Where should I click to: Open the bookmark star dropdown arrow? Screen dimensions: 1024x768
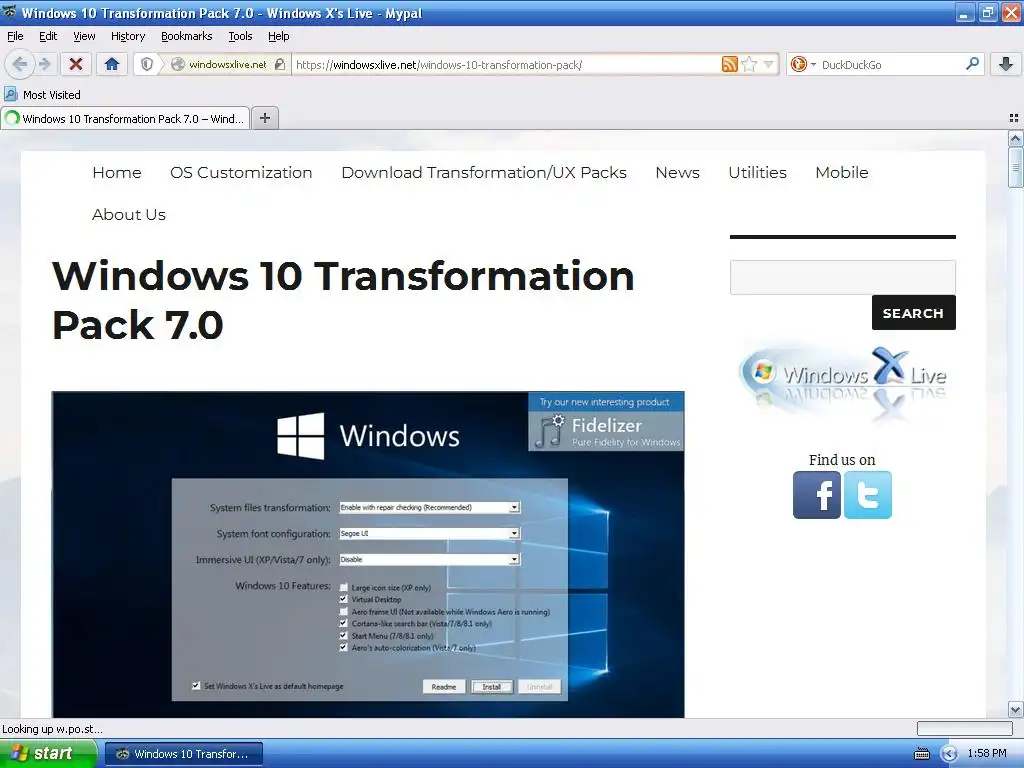coord(768,64)
